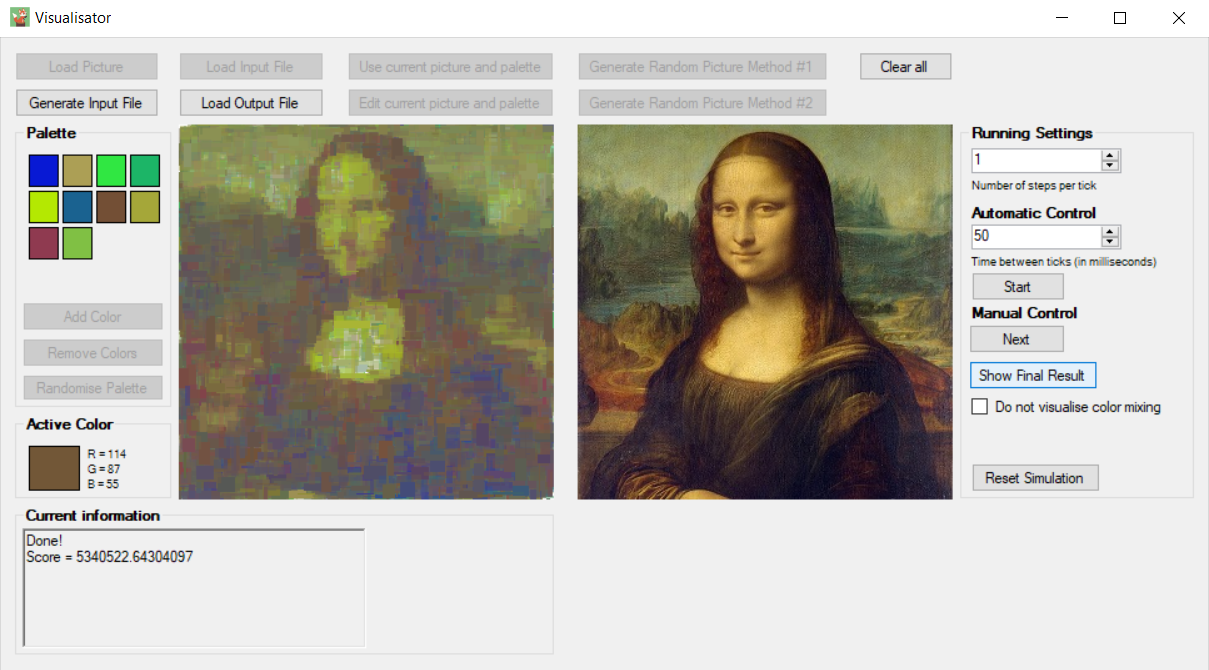Image resolution: width=1209 pixels, height=670 pixels.
Task: Select the tan palette color swatch
Action: [78, 171]
